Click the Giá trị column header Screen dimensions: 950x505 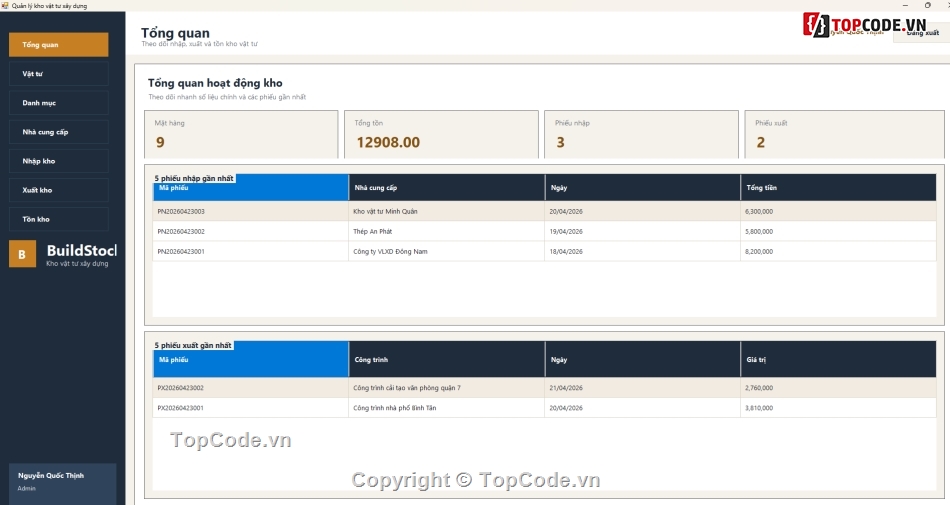(838, 360)
